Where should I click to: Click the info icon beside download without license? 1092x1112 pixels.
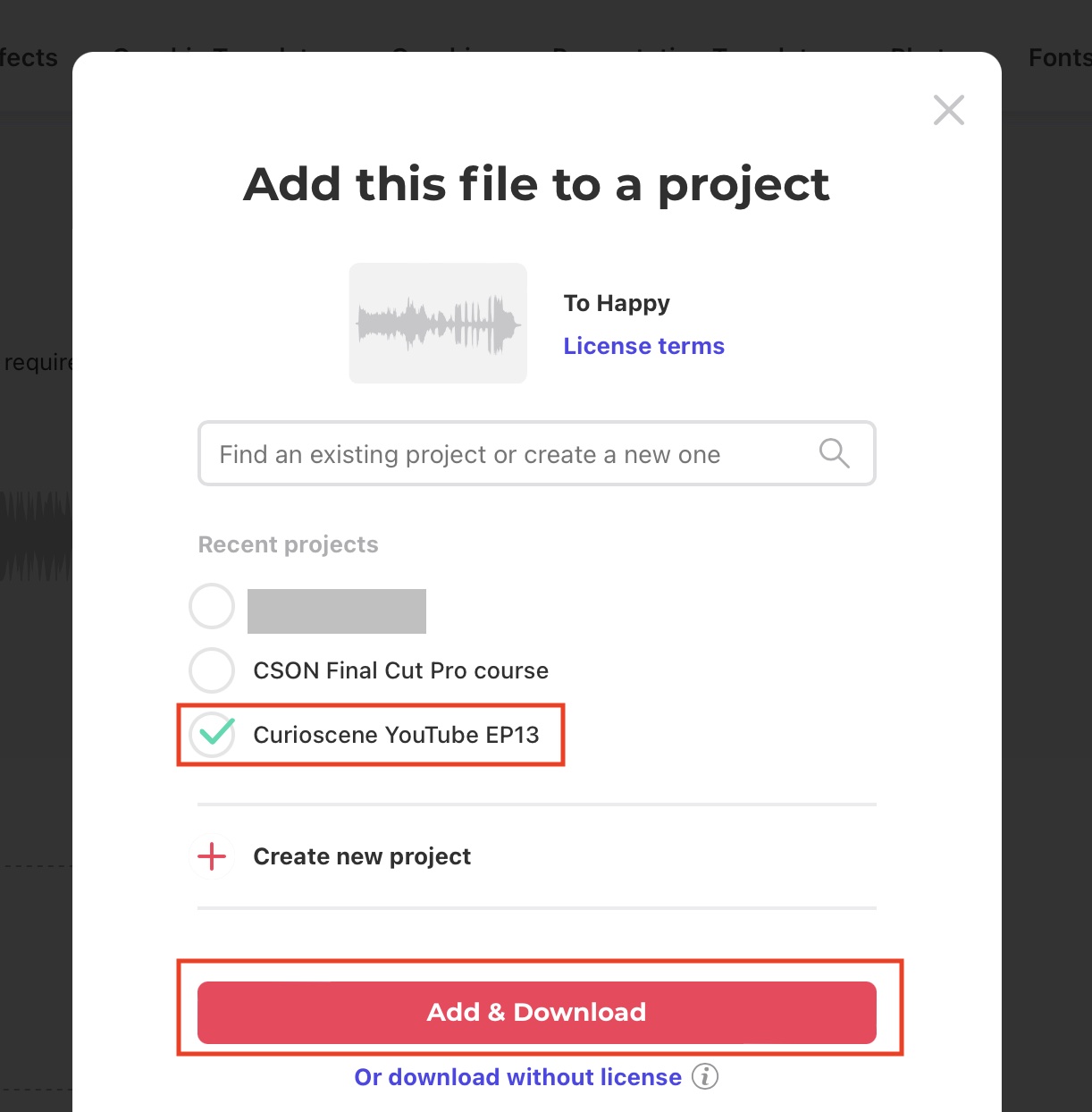[705, 1076]
